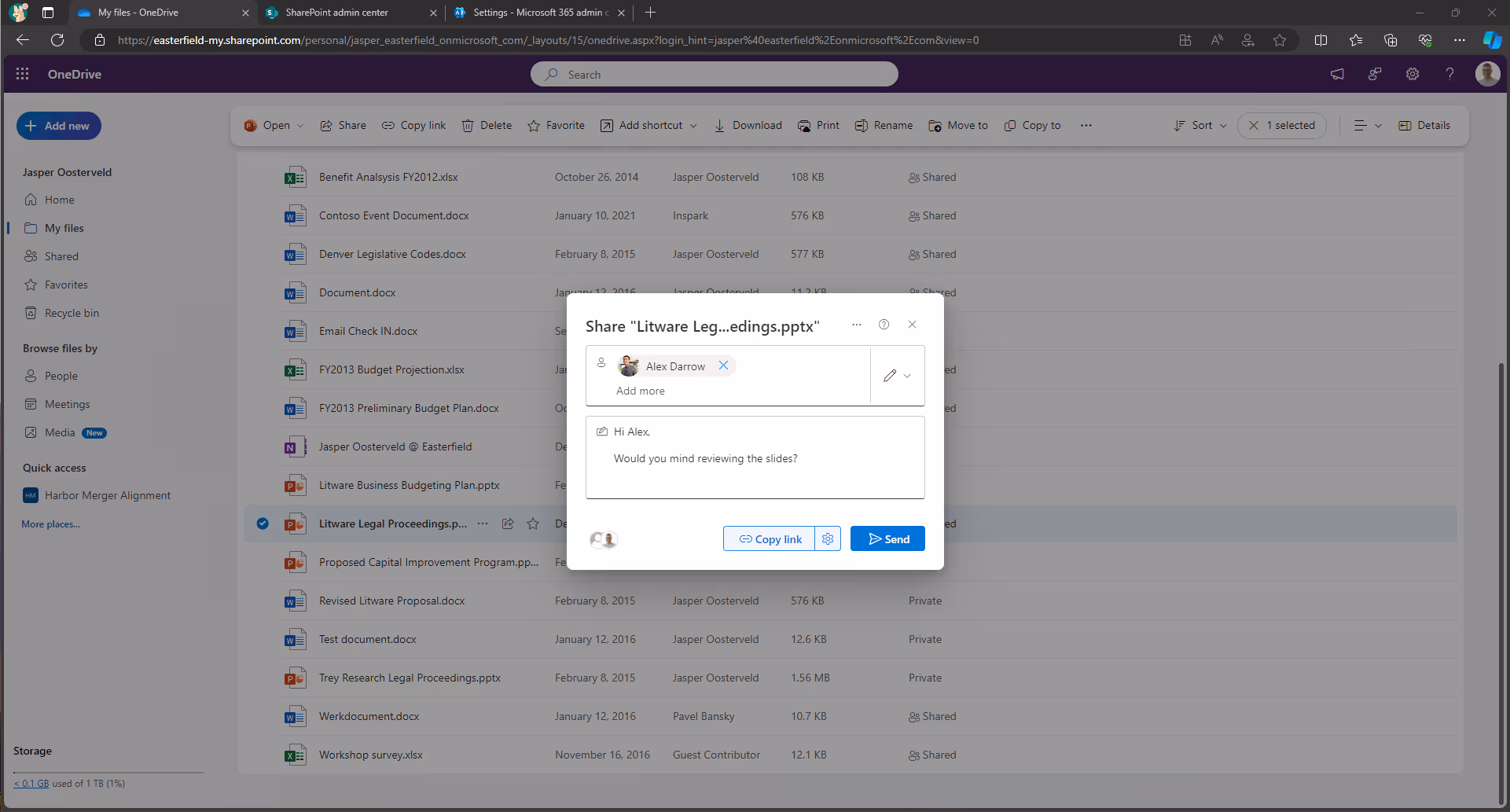Expand the Open dropdown arrow
The image size is (1510, 812).
coord(300,126)
